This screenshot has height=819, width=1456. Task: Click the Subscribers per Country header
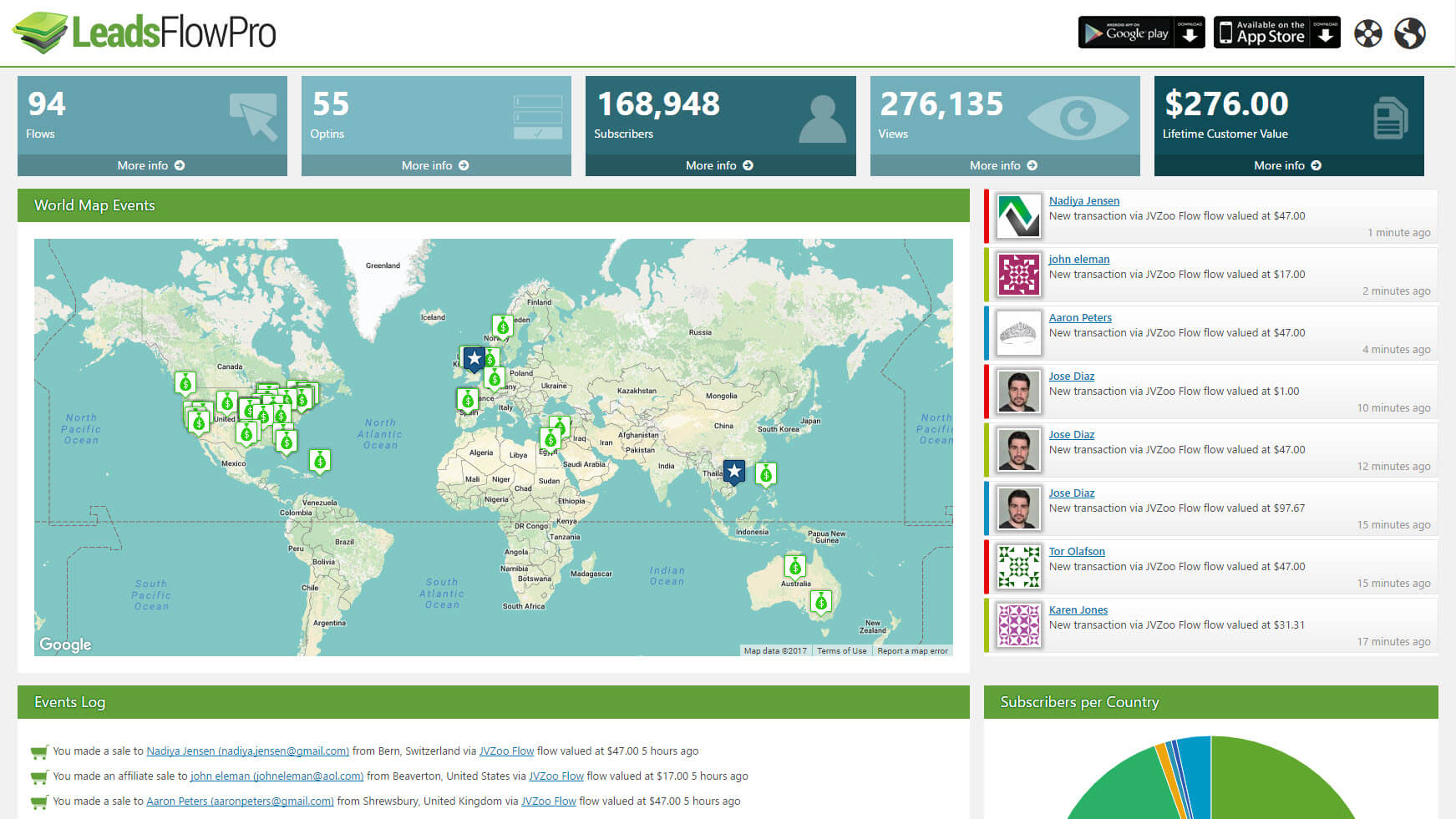[1211, 702]
